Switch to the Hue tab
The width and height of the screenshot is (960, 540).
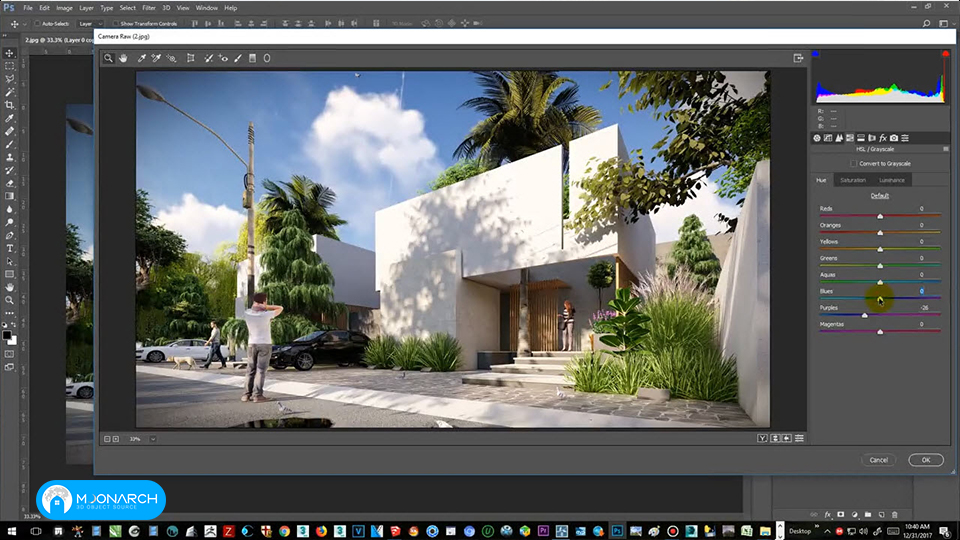(x=821, y=180)
